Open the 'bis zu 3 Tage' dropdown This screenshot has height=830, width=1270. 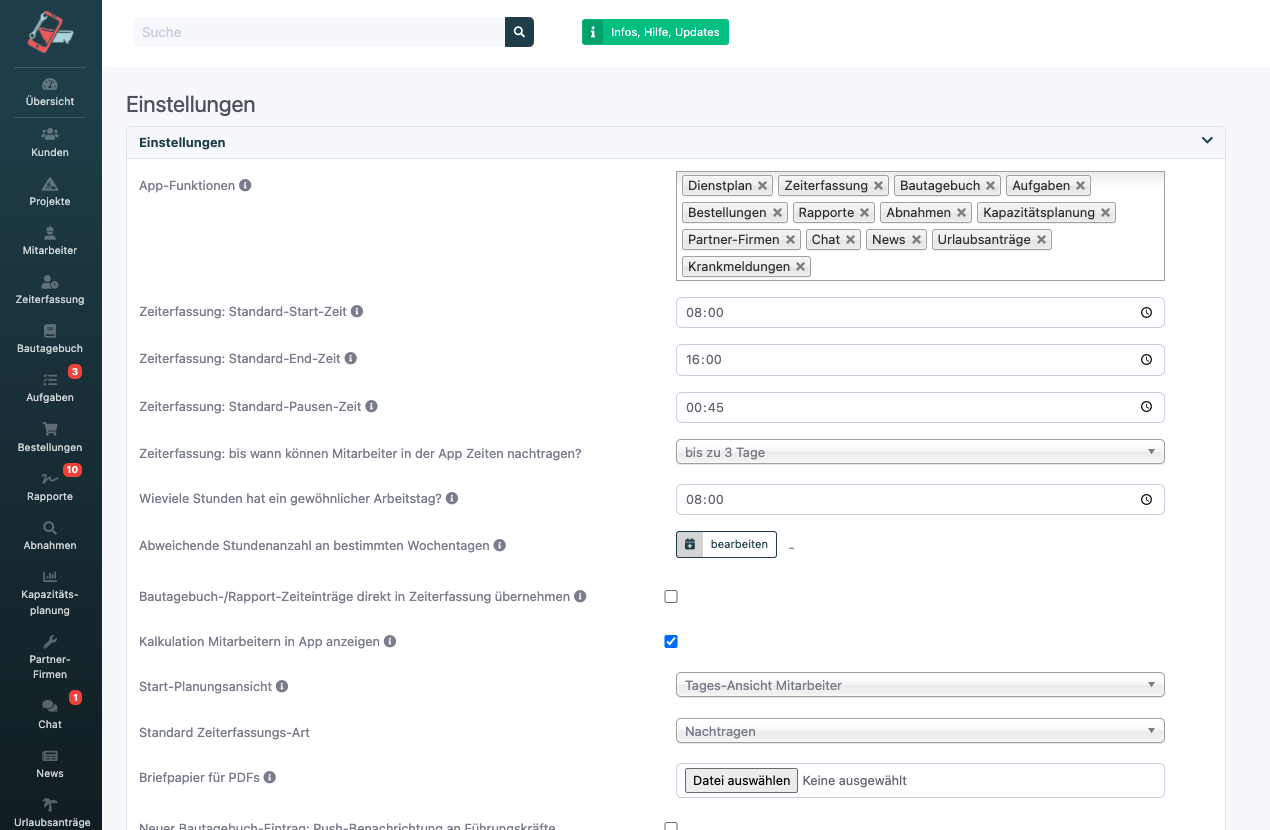tap(920, 451)
